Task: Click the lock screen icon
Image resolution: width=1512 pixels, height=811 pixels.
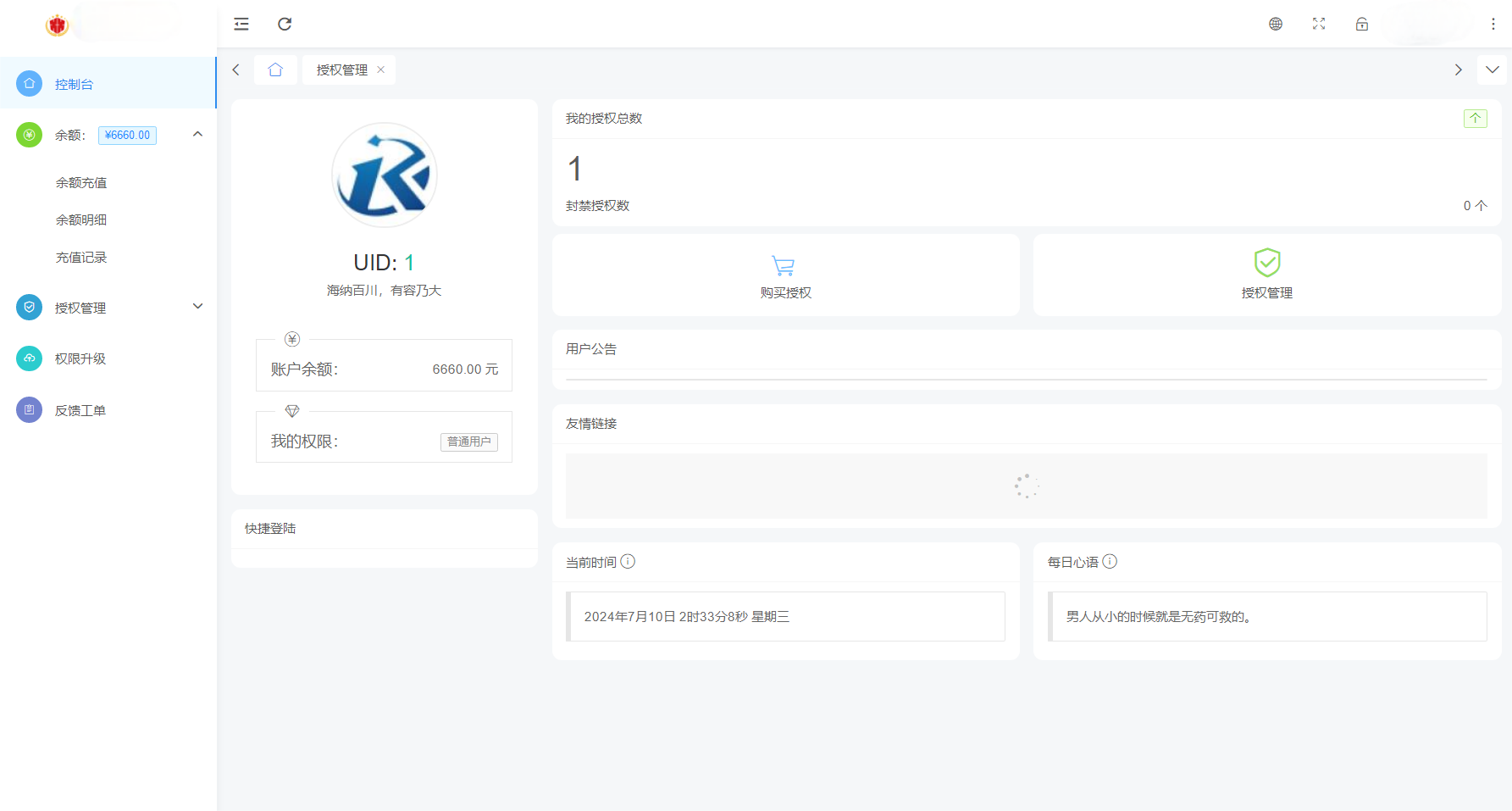Action: pos(1361,24)
